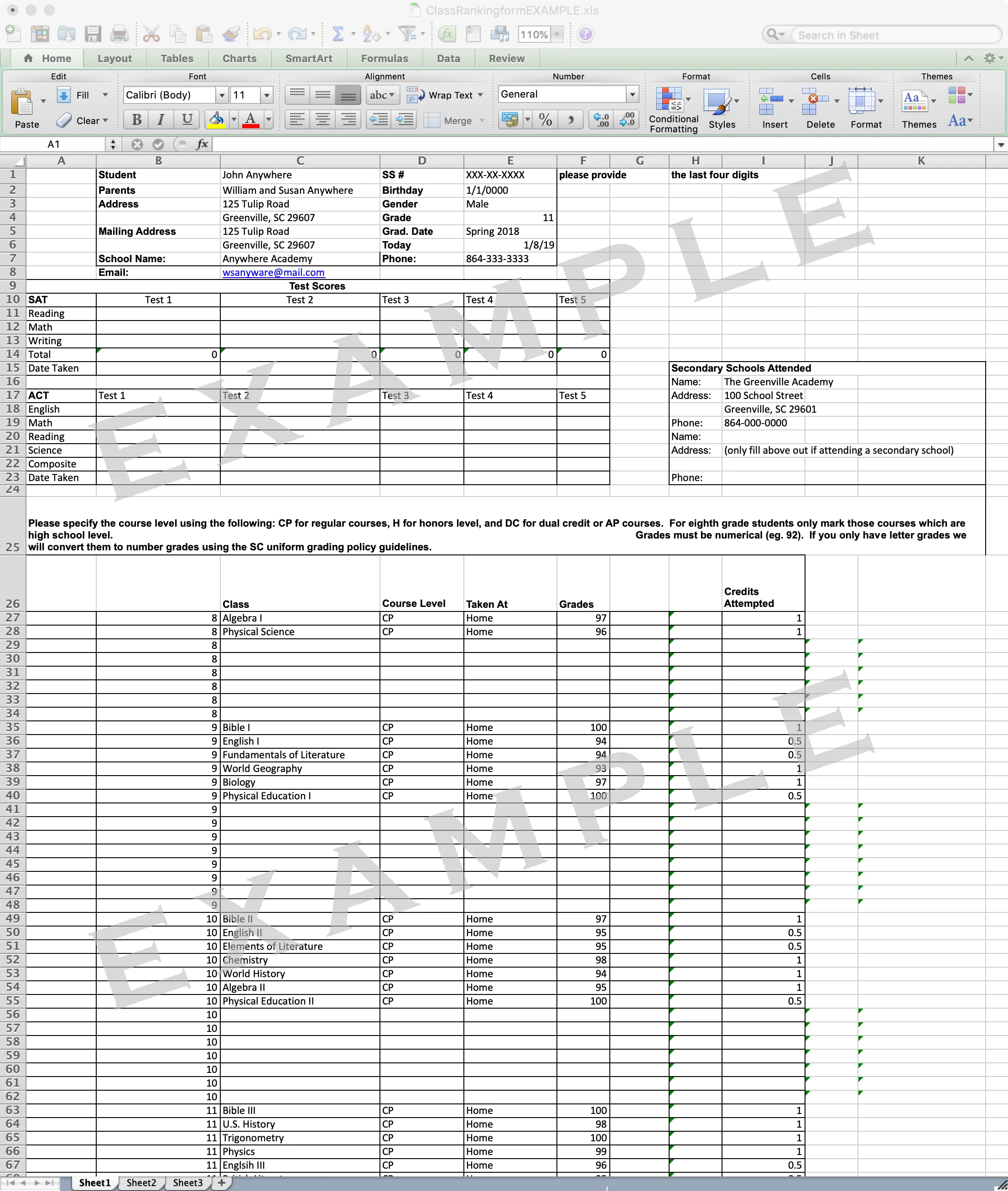Screen dimensions: 1008x1191
Task: Open Help question mark icon
Action: coord(585,34)
